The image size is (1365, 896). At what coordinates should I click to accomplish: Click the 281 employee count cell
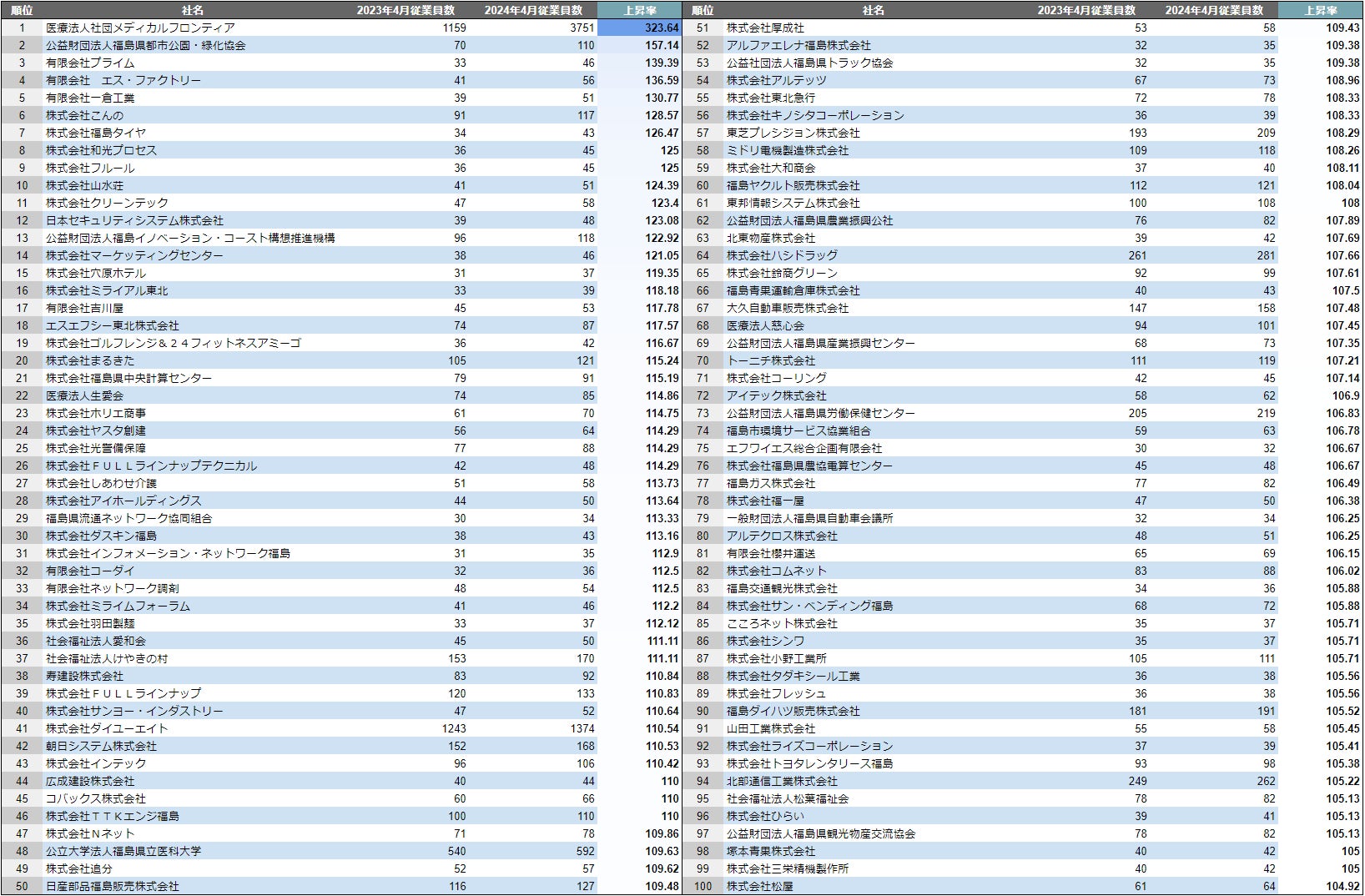[1267, 255]
